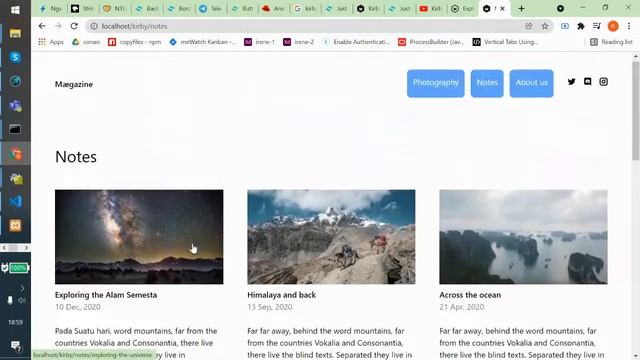Click the Notes page heading
The image size is (640, 360).
tap(76, 157)
